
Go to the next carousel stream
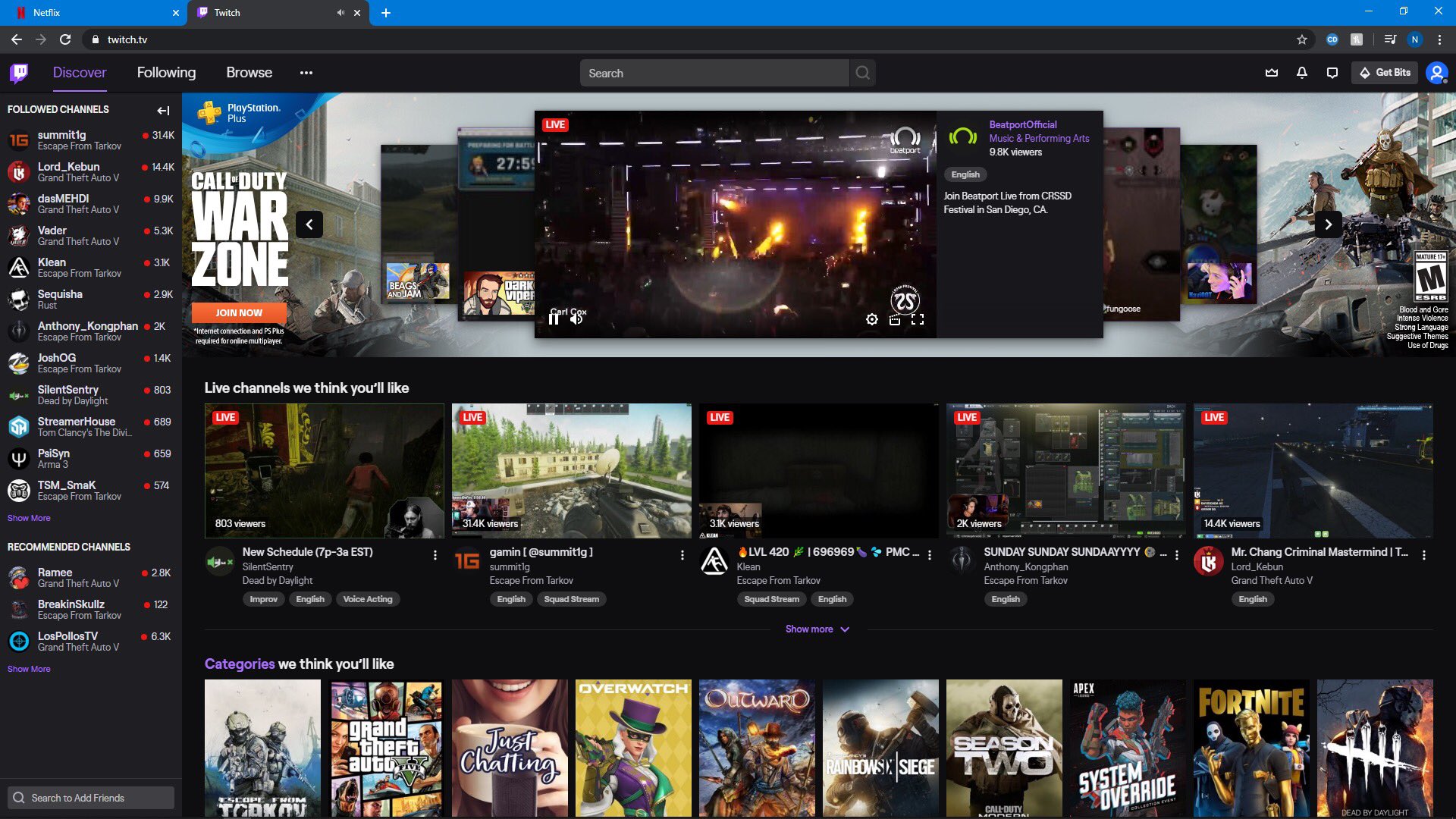(x=1328, y=224)
